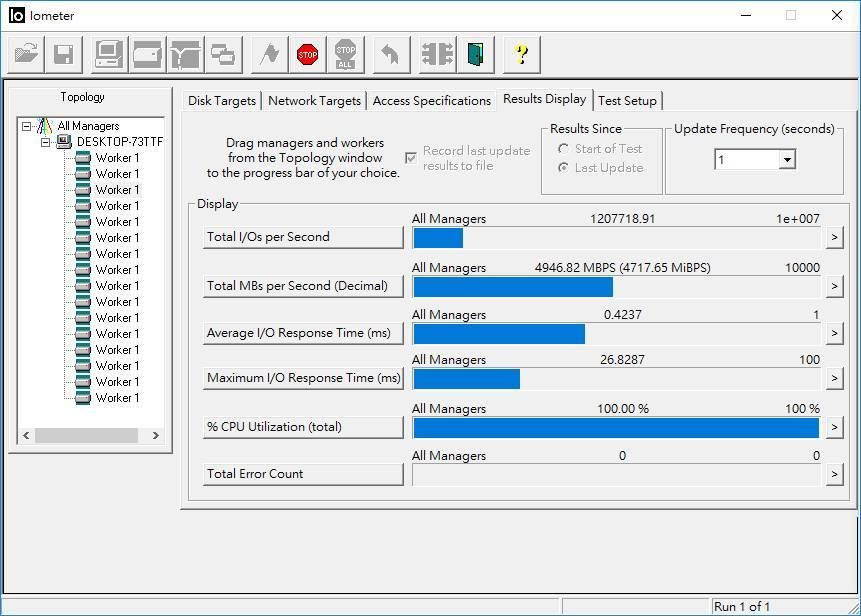
Task: Duplicate the selected worker
Action: (x=224, y=54)
